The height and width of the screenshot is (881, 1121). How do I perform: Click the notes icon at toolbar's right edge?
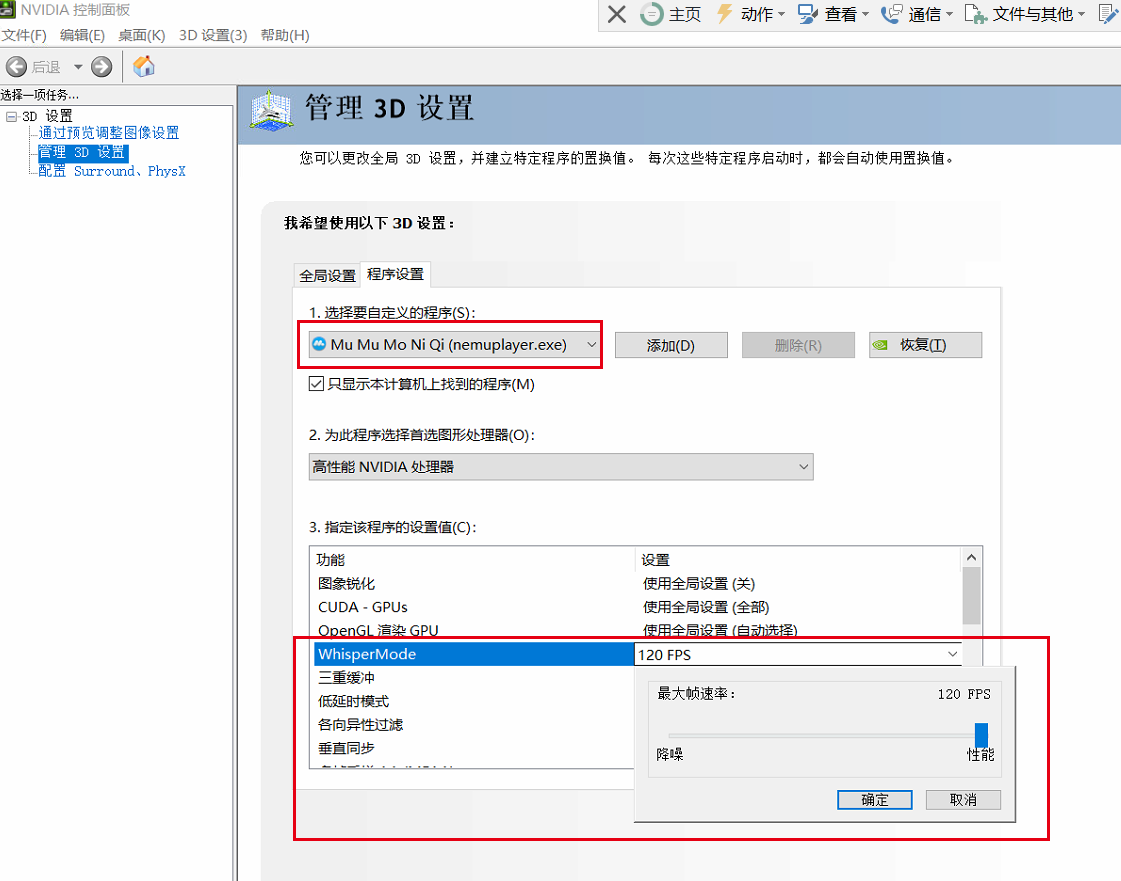(1109, 14)
